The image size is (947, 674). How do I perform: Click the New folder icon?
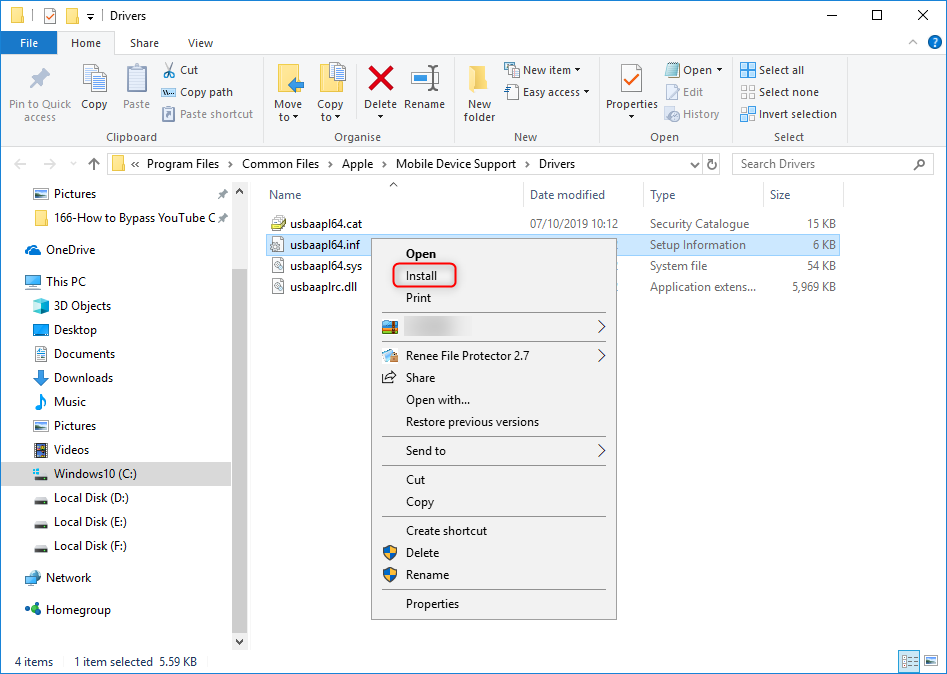[x=479, y=79]
